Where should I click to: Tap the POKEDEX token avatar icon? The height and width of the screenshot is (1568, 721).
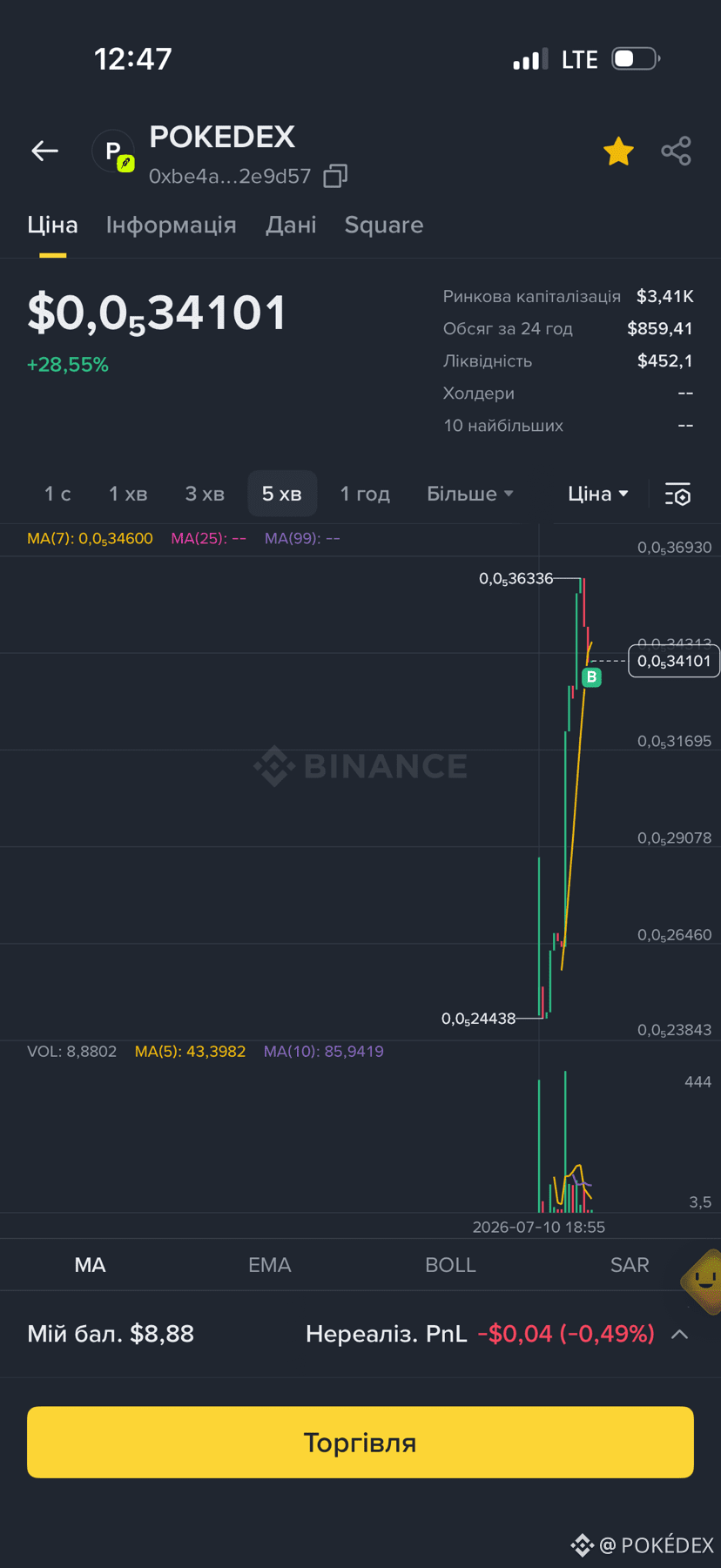coord(113,151)
